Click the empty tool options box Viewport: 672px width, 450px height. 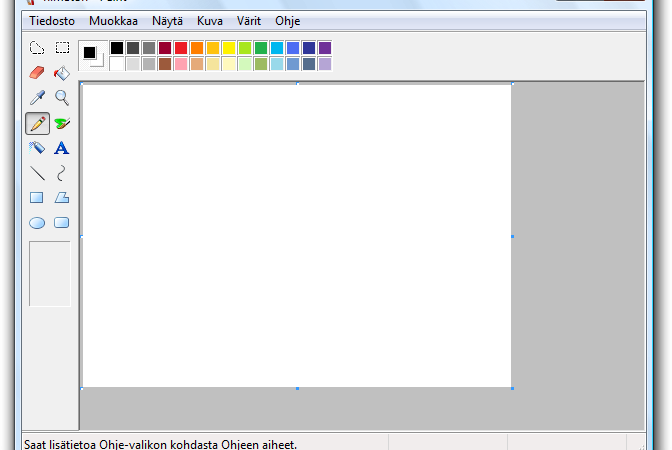[x=50, y=274]
